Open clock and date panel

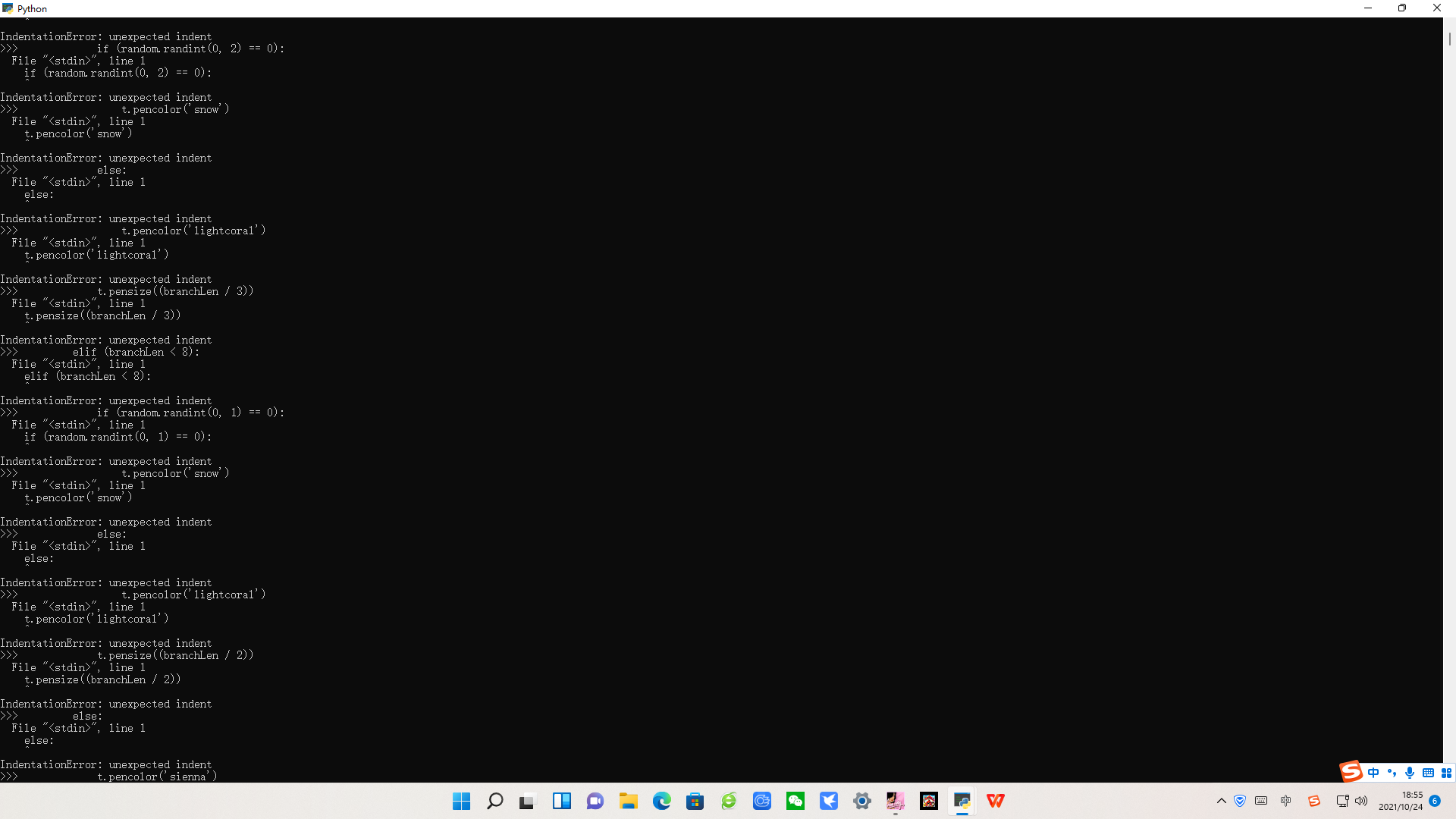[1401, 801]
